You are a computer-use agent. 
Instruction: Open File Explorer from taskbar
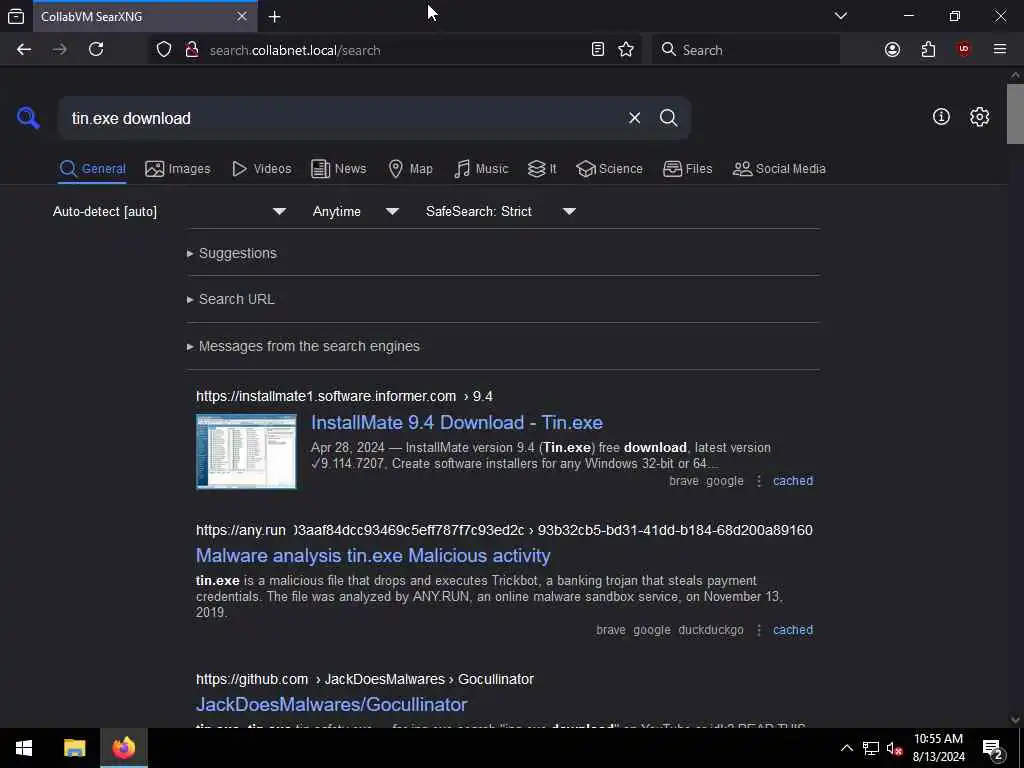(x=74, y=748)
